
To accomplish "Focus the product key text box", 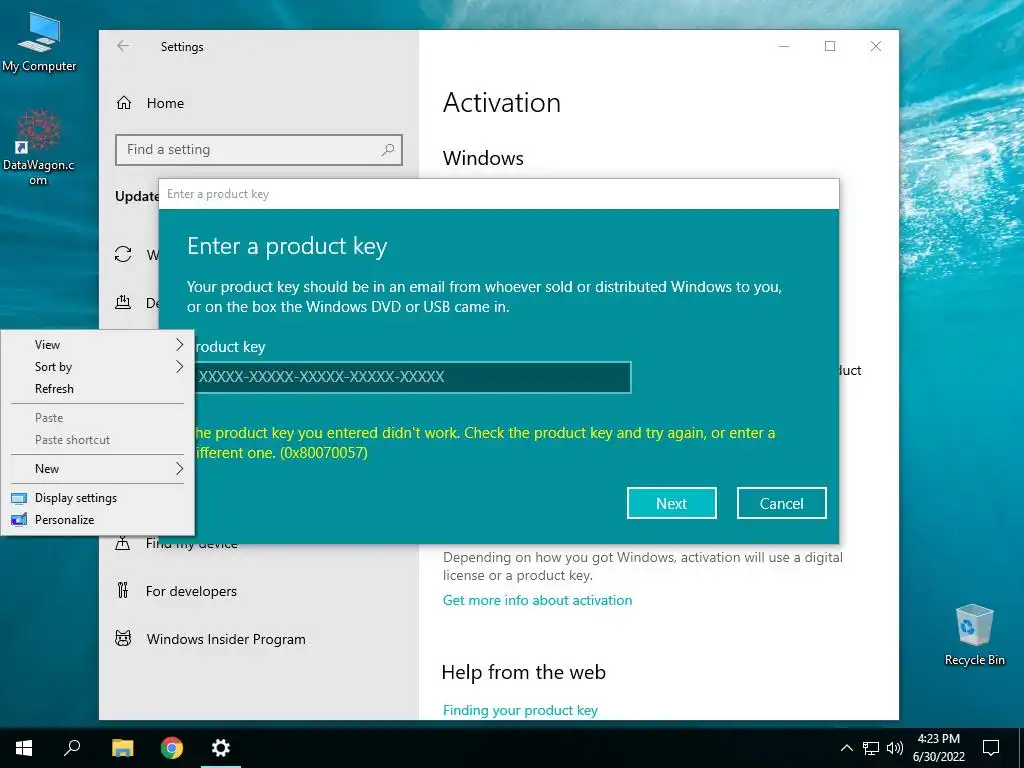I will coord(413,377).
